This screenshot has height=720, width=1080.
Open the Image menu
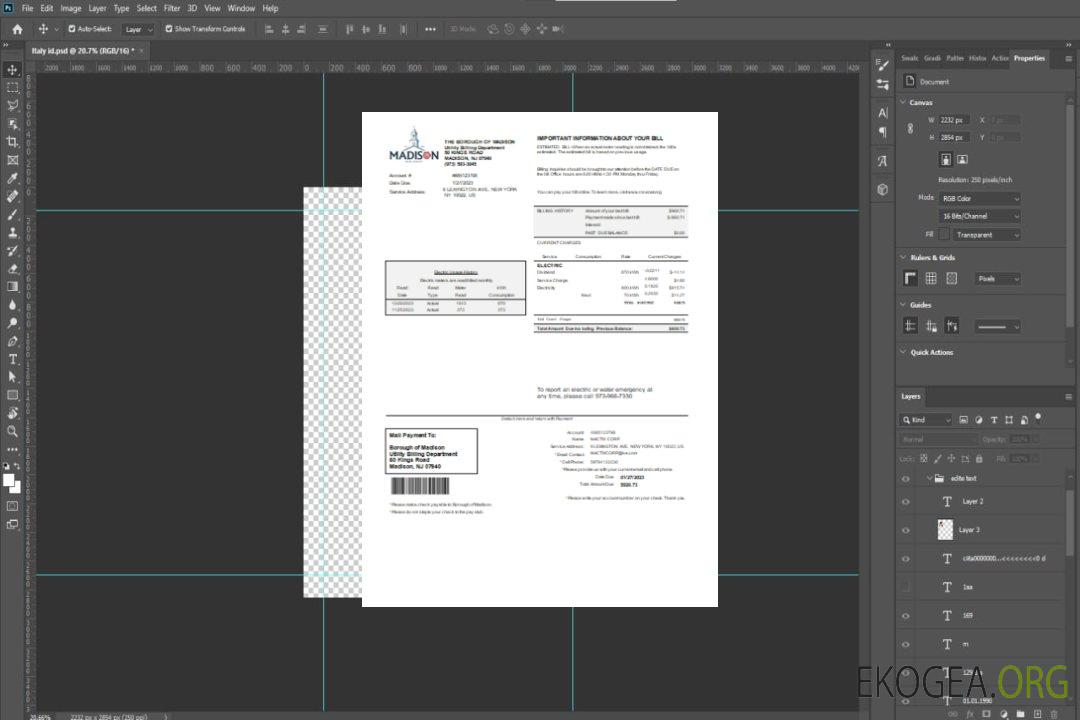(x=70, y=8)
